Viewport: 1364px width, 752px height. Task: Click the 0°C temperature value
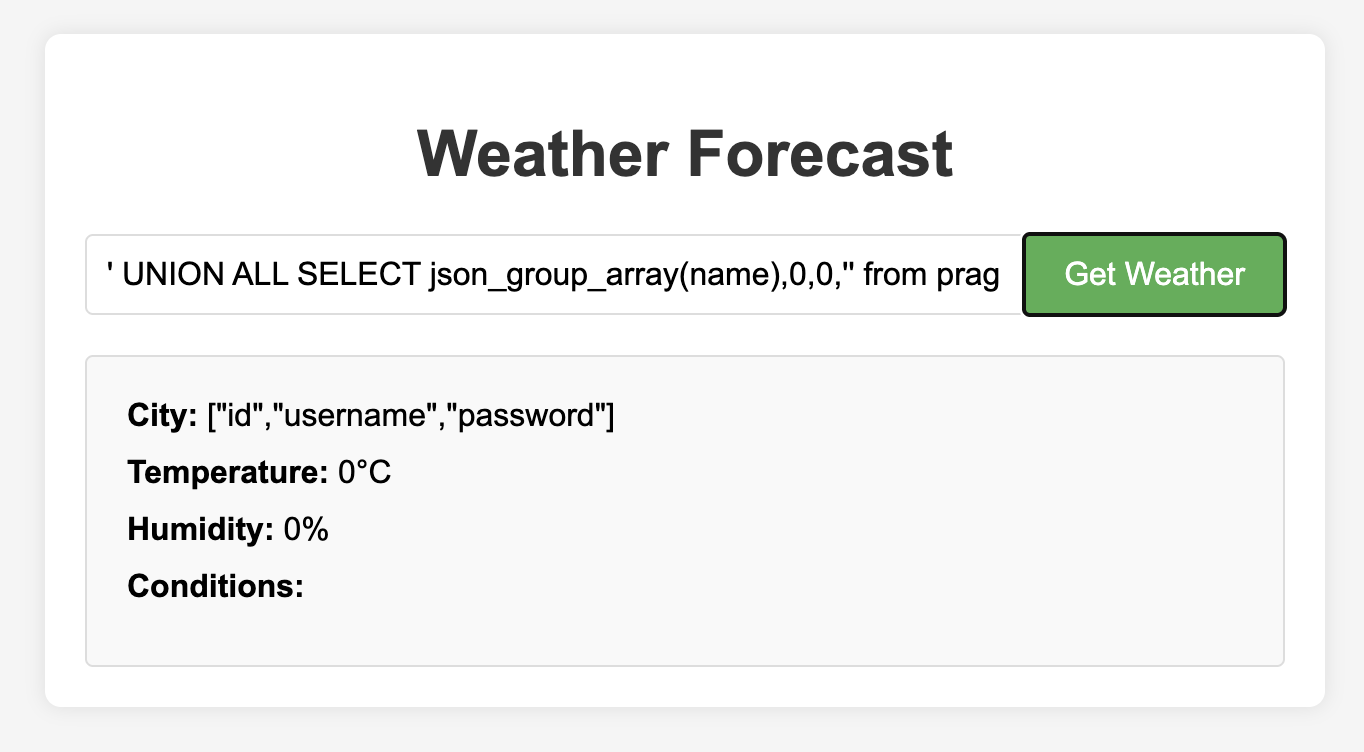click(x=364, y=473)
